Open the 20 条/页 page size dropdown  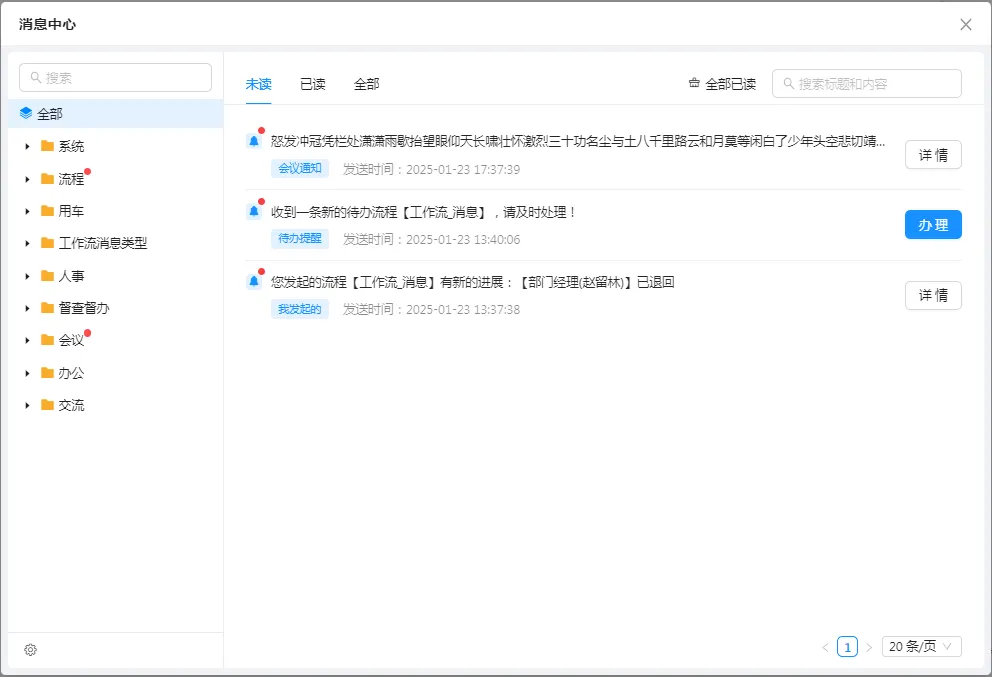tap(921, 647)
